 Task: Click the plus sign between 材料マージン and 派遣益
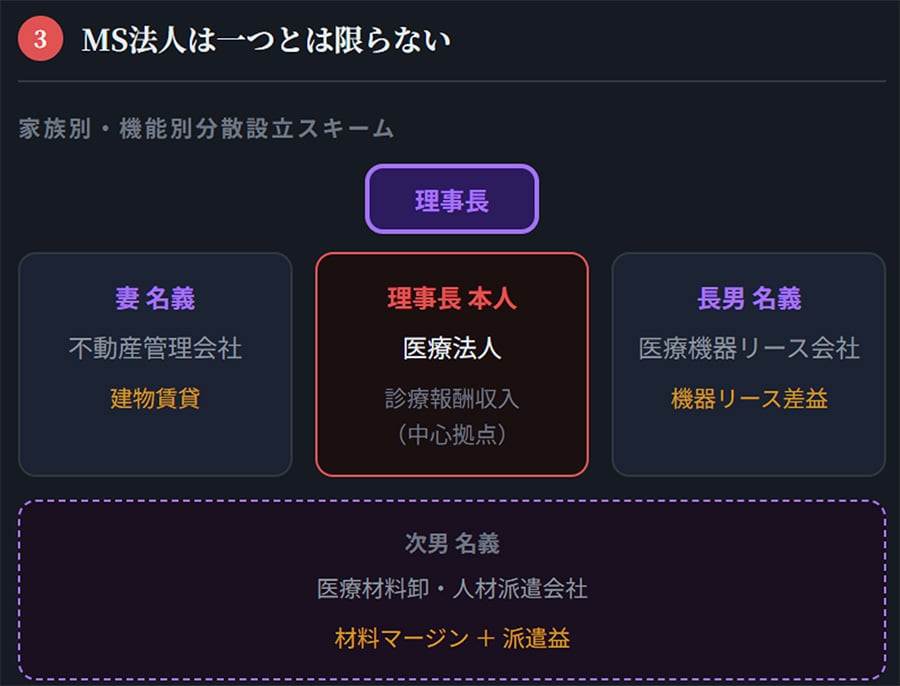pyautogui.click(x=487, y=638)
